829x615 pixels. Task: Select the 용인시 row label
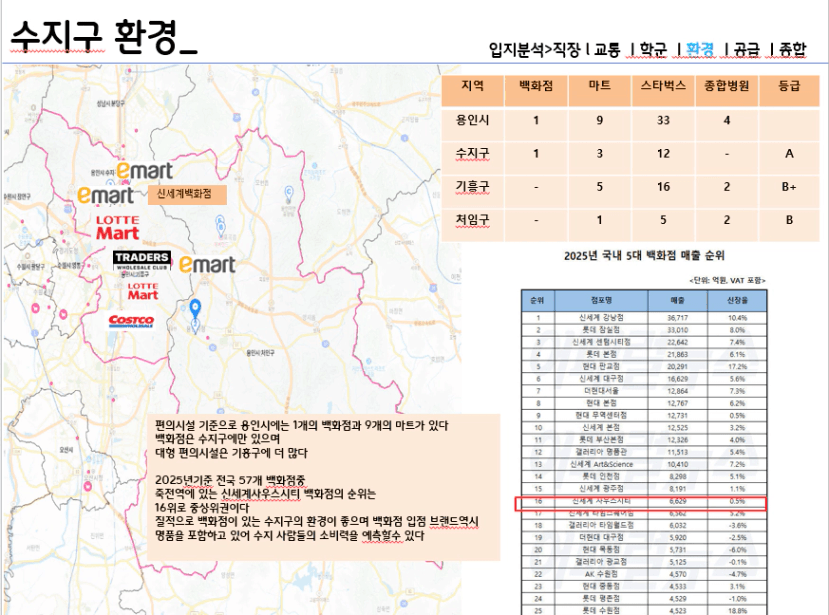473,120
